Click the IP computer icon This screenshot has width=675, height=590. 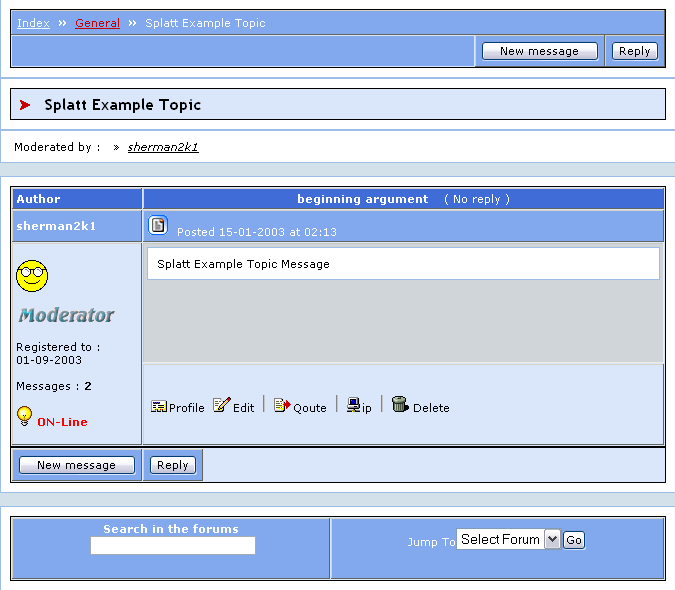(x=353, y=405)
